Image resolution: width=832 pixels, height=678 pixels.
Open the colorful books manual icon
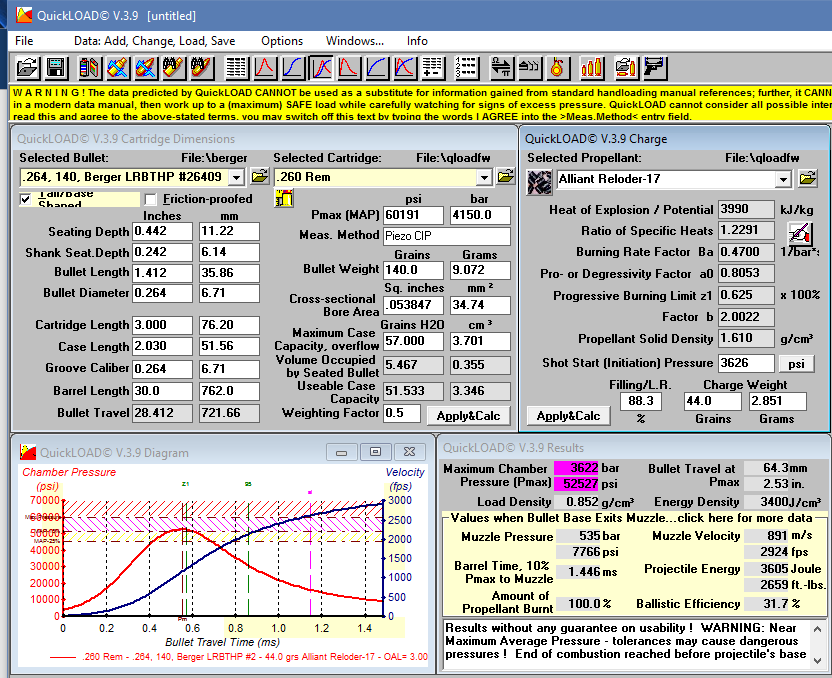point(89,67)
